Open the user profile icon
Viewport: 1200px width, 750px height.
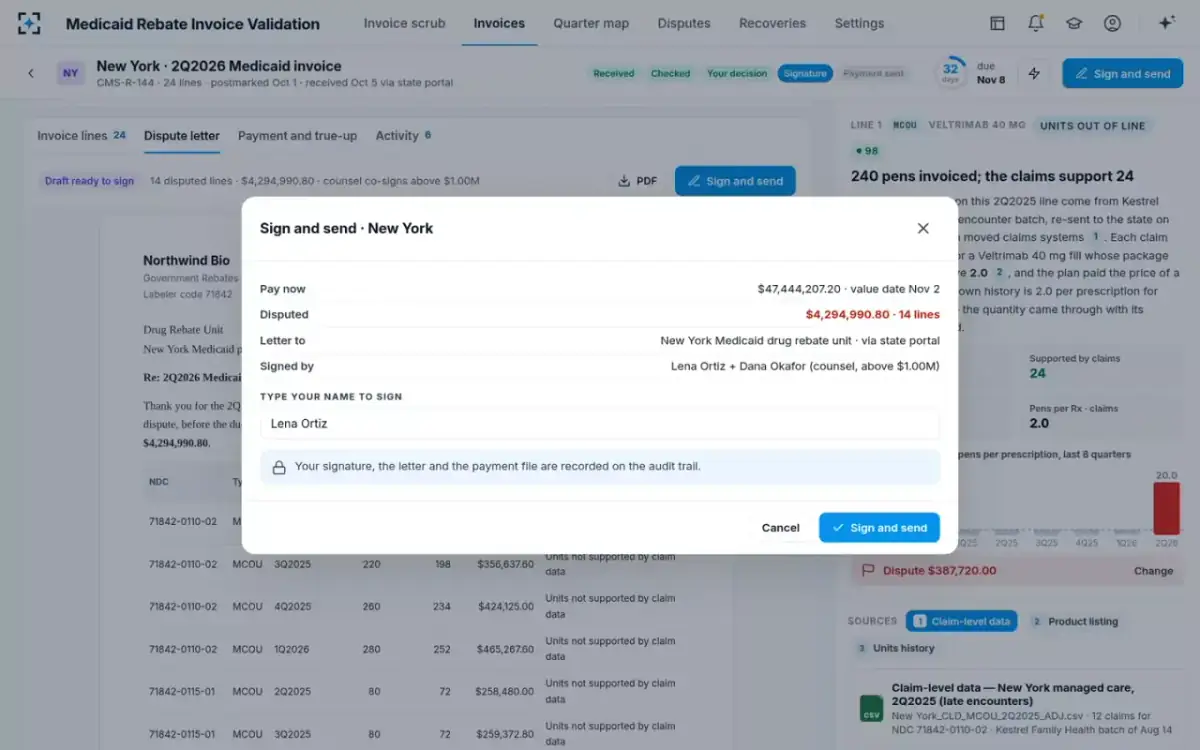click(x=1112, y=23)
